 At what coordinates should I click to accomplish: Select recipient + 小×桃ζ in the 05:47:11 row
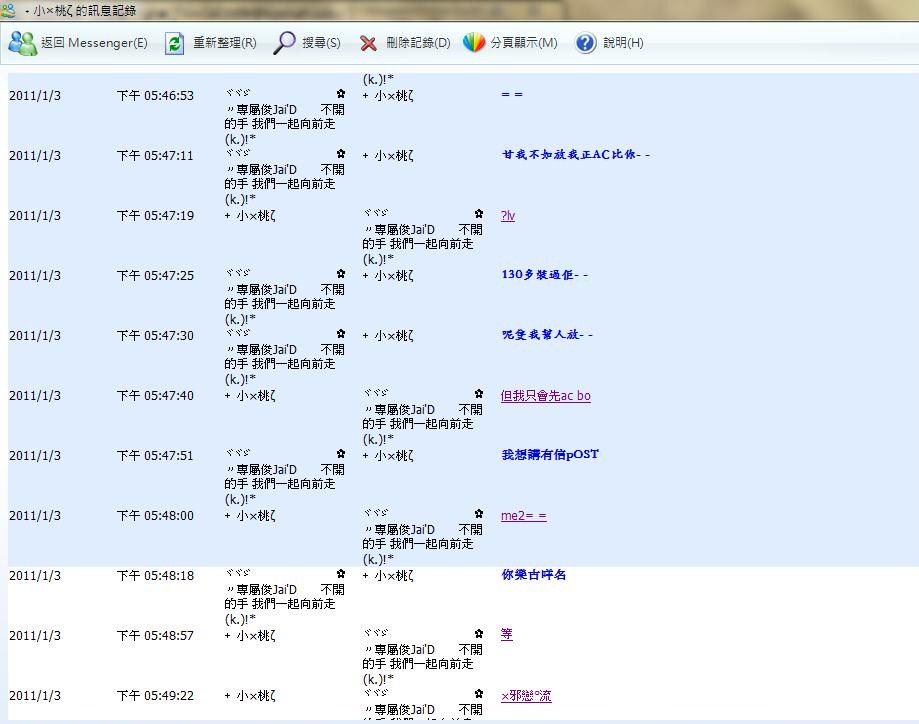pyautogui.click(x=388, y=156)
